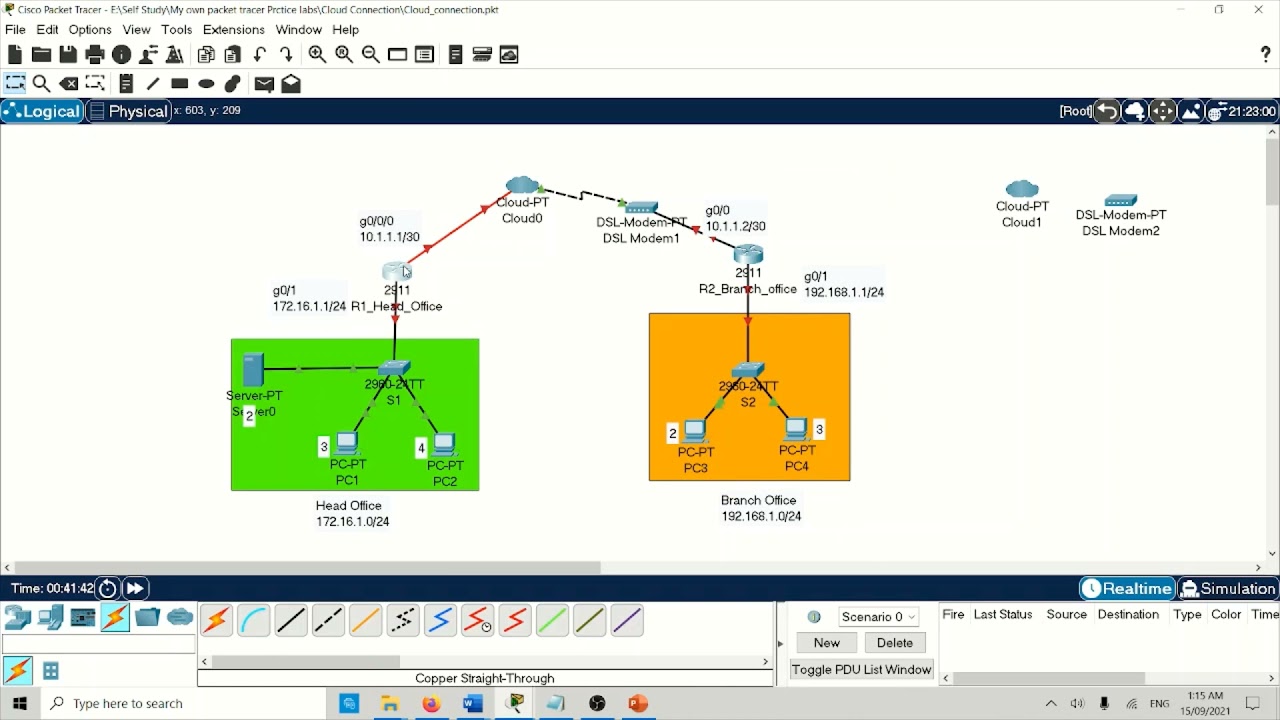Click the Delete scenario button
The height and width of the screenshot is (720, 1280).
pyautogui.click(x=895, y=643)
